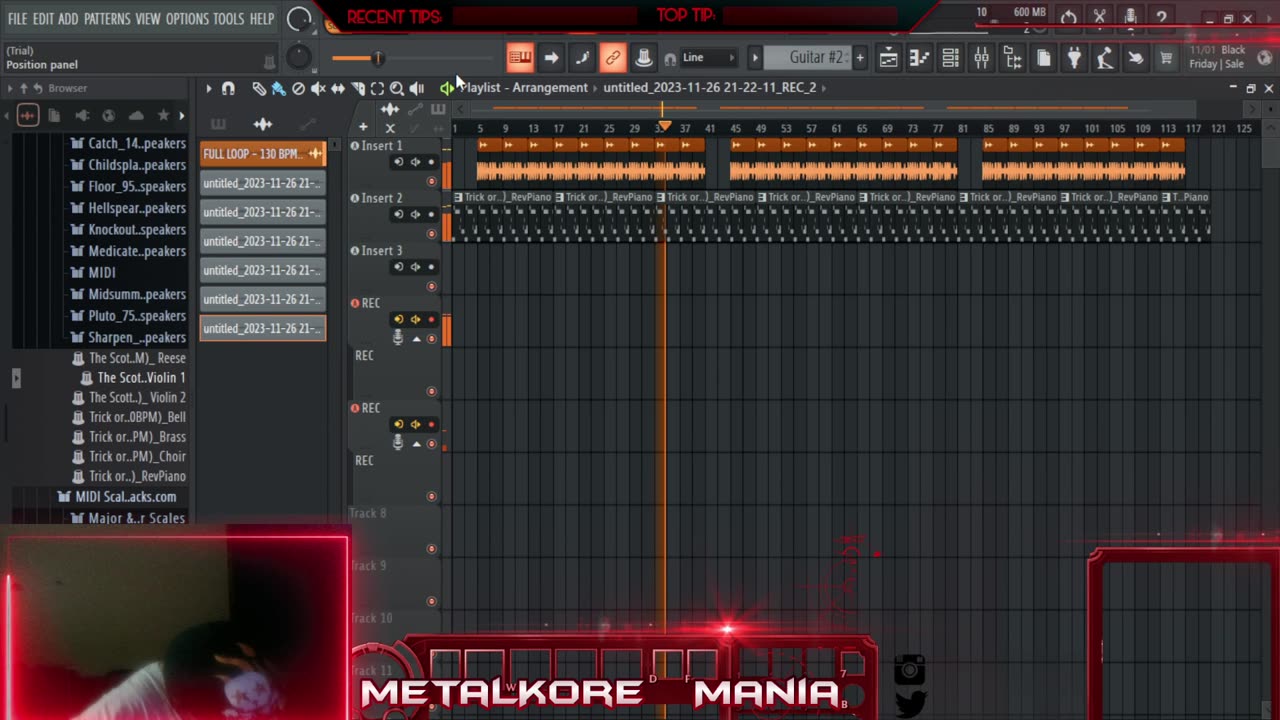The height and width of the screenshot is (720, 1280).
Task: Toggle record arm on second REC track
Action: click(432, 424)
